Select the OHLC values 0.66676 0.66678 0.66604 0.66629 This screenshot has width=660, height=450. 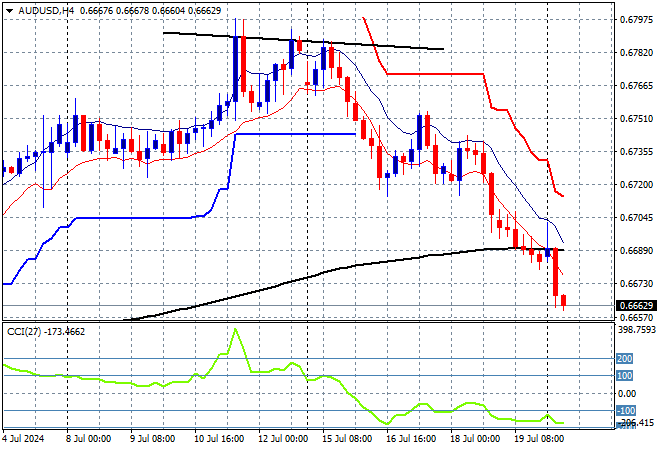pyautogui.click(x=150, y=11)
